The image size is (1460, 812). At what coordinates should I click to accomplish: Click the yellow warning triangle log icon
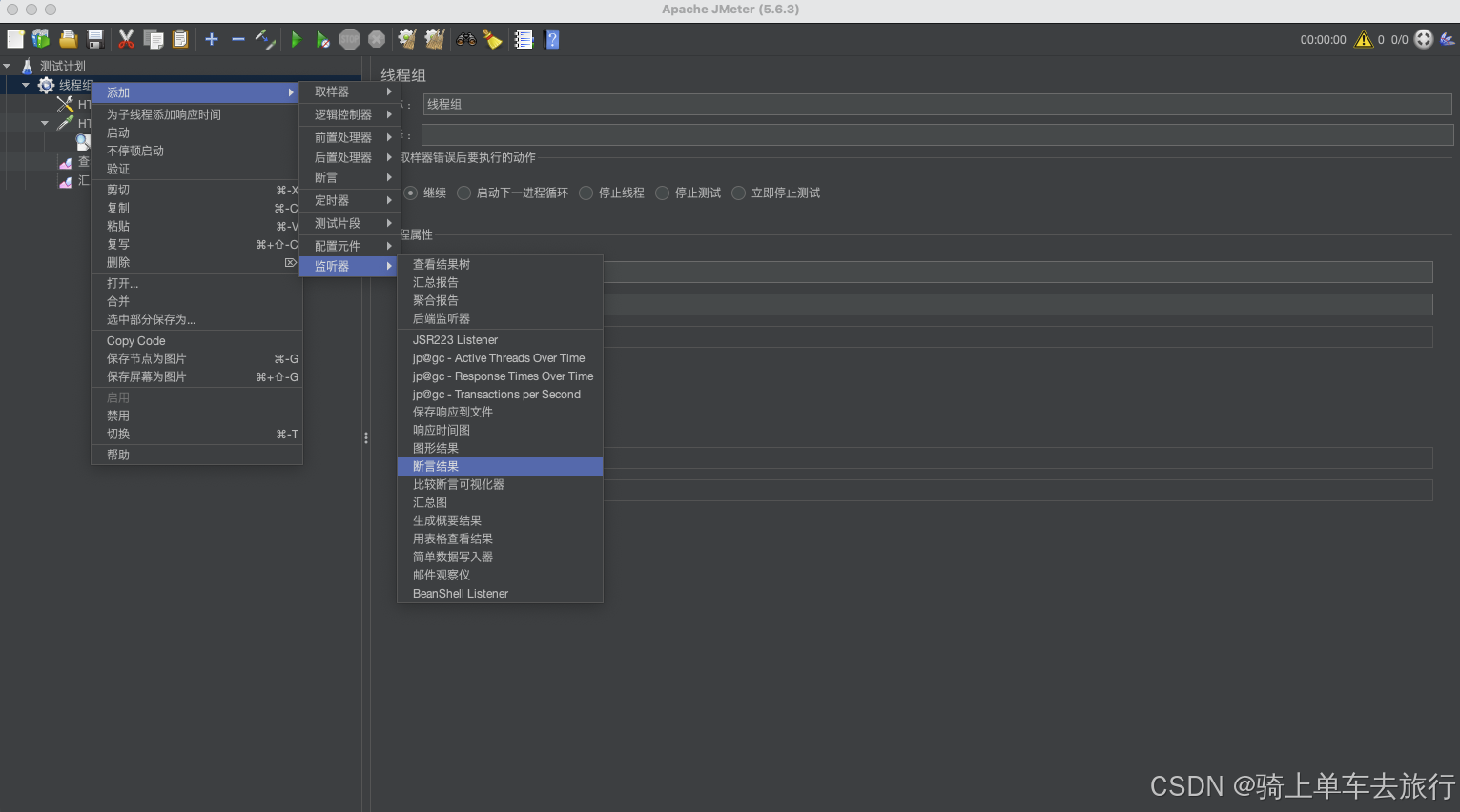[x=1364, y=39]
